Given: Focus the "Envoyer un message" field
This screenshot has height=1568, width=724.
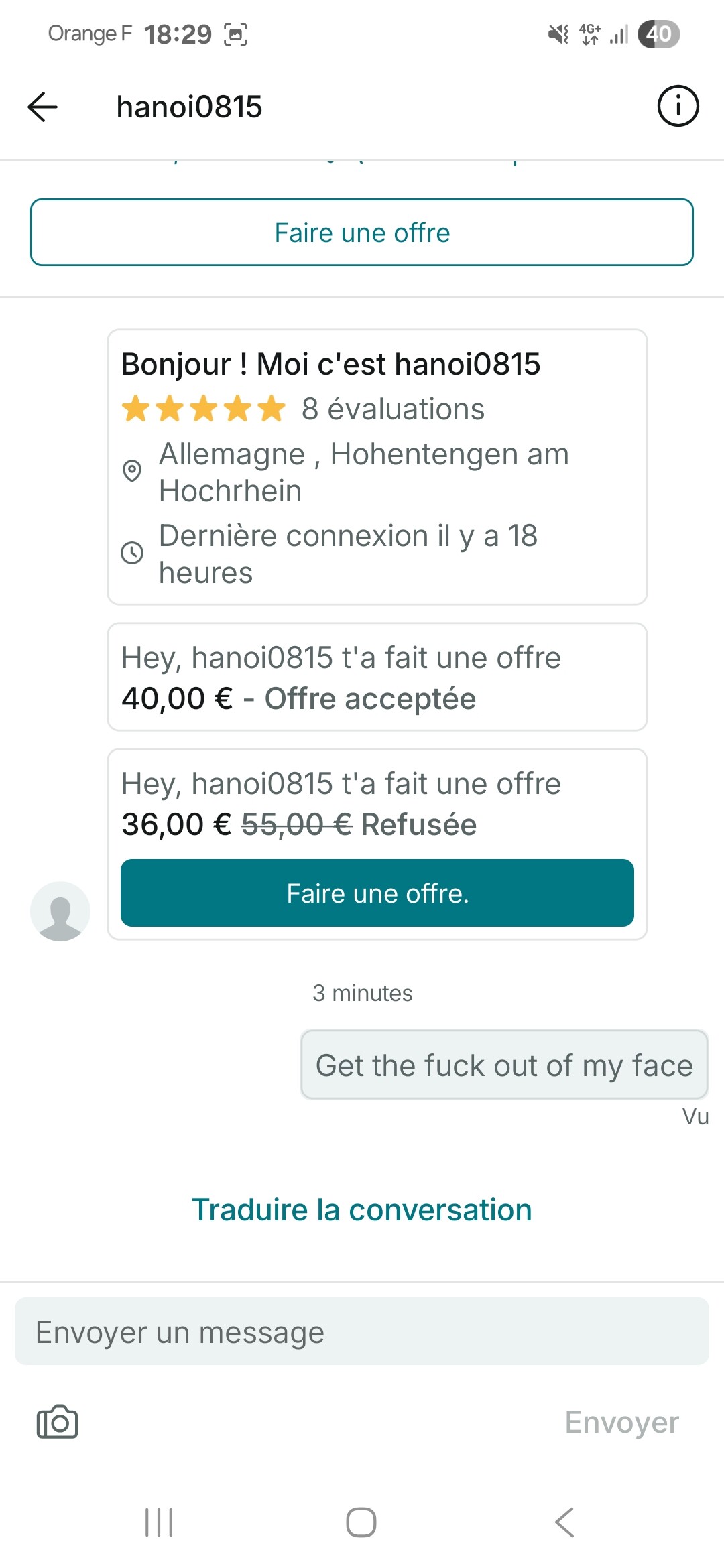Looking at the screenshot, I should tap(362, 1331).
